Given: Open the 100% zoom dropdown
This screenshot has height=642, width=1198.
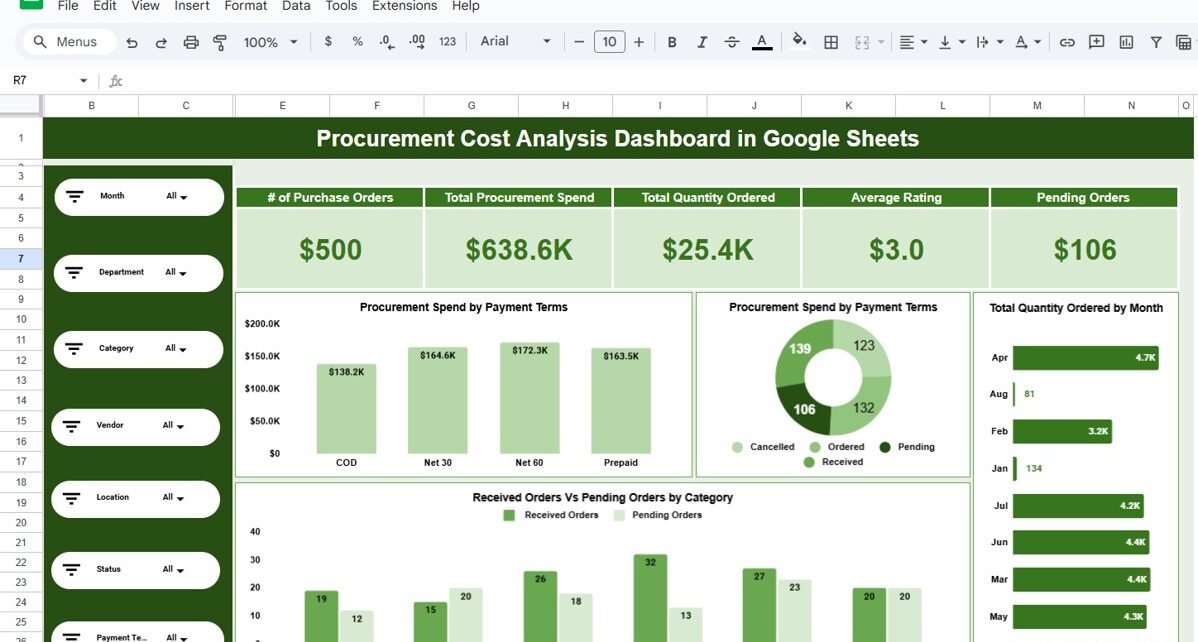Looking at the screenshot, I should (x=271, y=42).
